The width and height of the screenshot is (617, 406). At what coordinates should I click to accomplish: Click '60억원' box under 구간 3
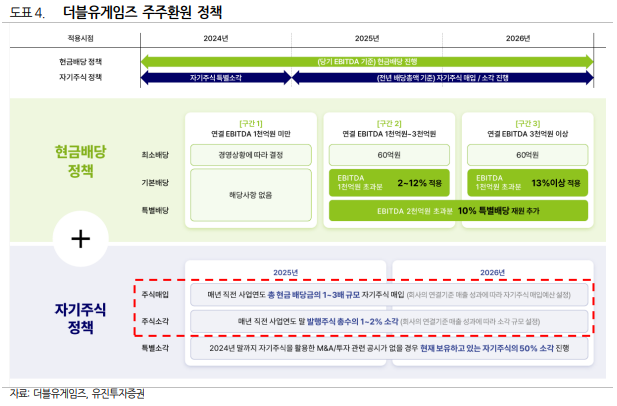(x=528, y=155)
